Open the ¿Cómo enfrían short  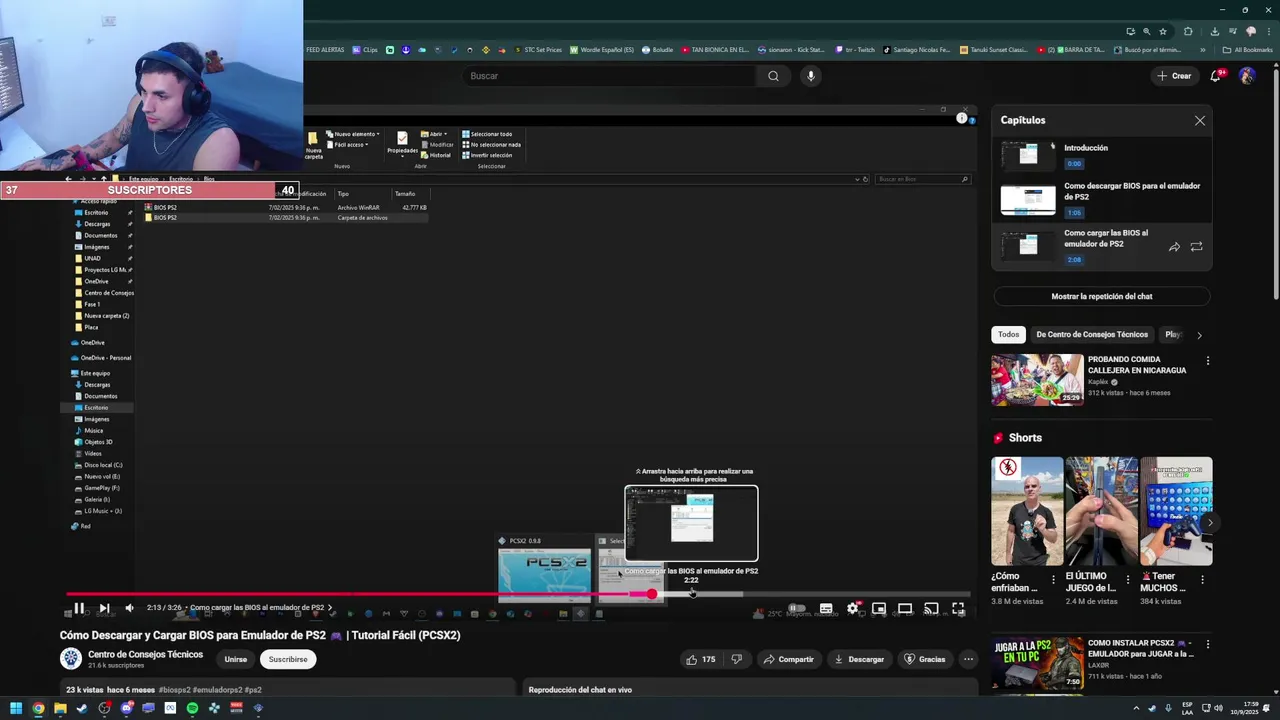[x=1027, y=511]
